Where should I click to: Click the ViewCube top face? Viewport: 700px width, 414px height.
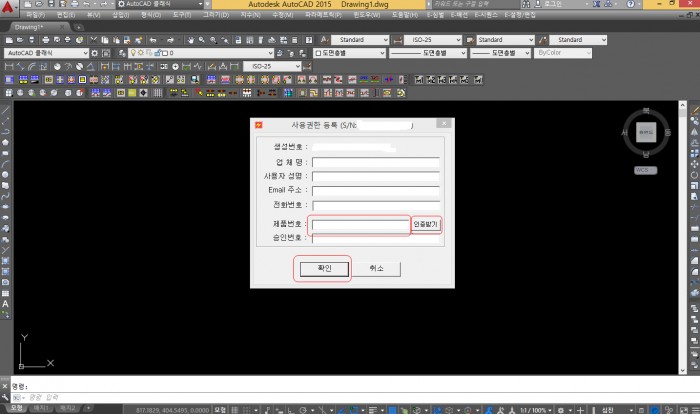coord(646,132)
